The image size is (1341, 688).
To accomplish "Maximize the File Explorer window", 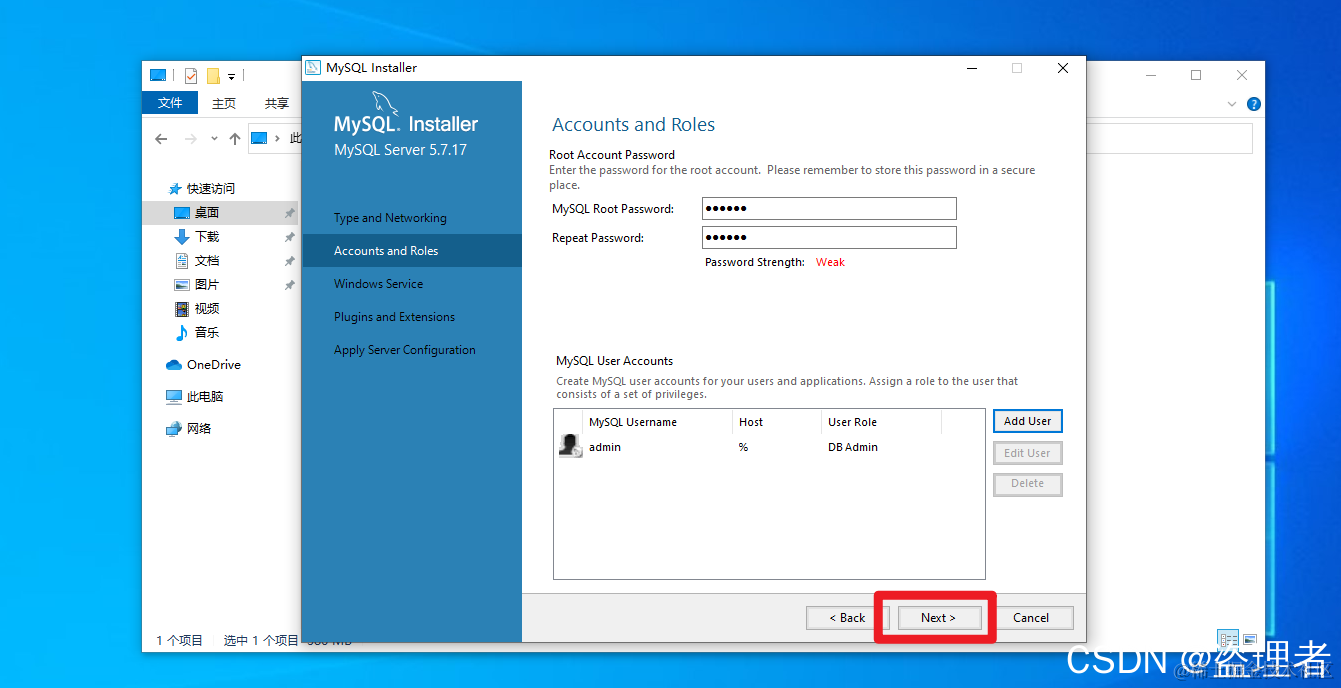I will 1196,75.
